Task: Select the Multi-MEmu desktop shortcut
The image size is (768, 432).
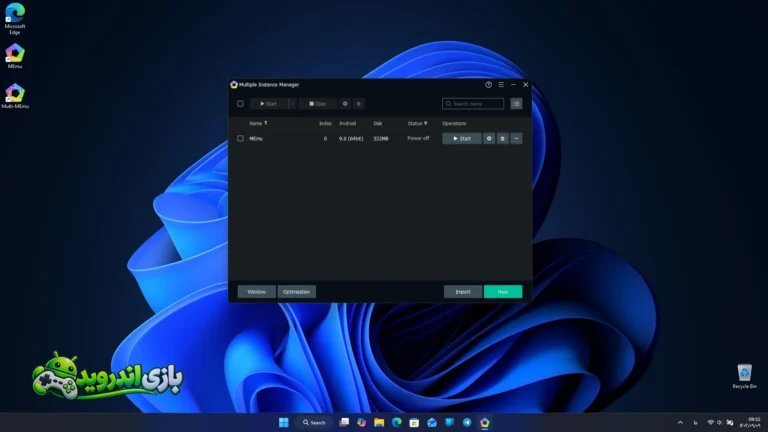Action: coord(15,96)
